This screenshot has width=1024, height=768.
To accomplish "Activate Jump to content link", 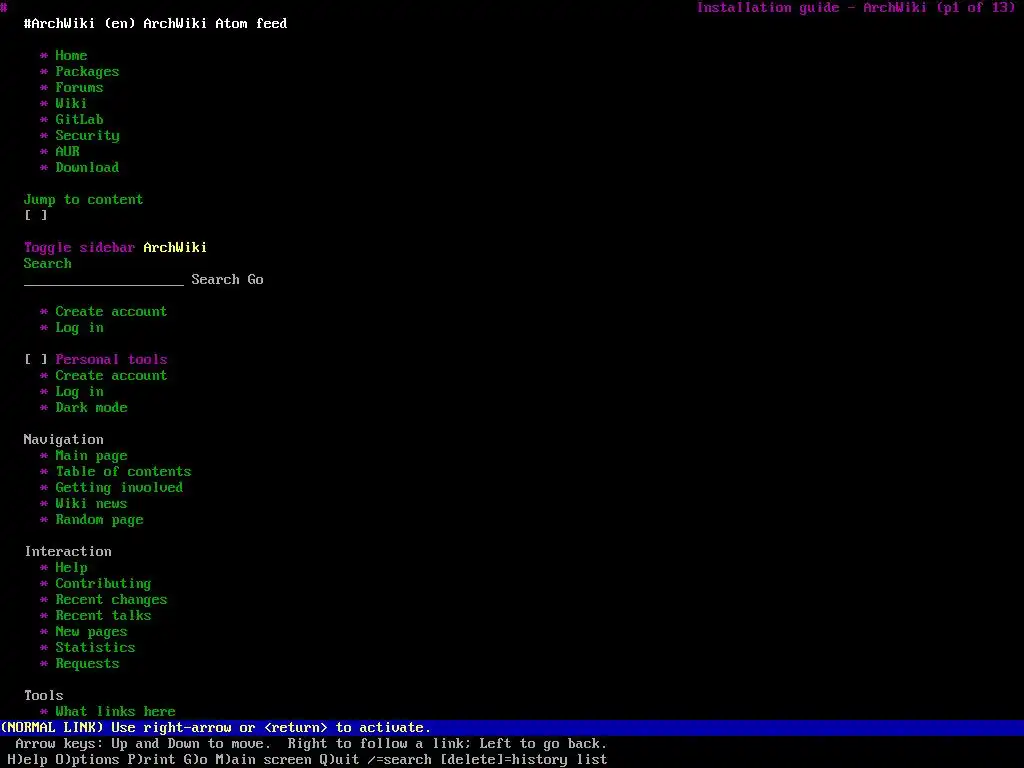I will (83, 200).
